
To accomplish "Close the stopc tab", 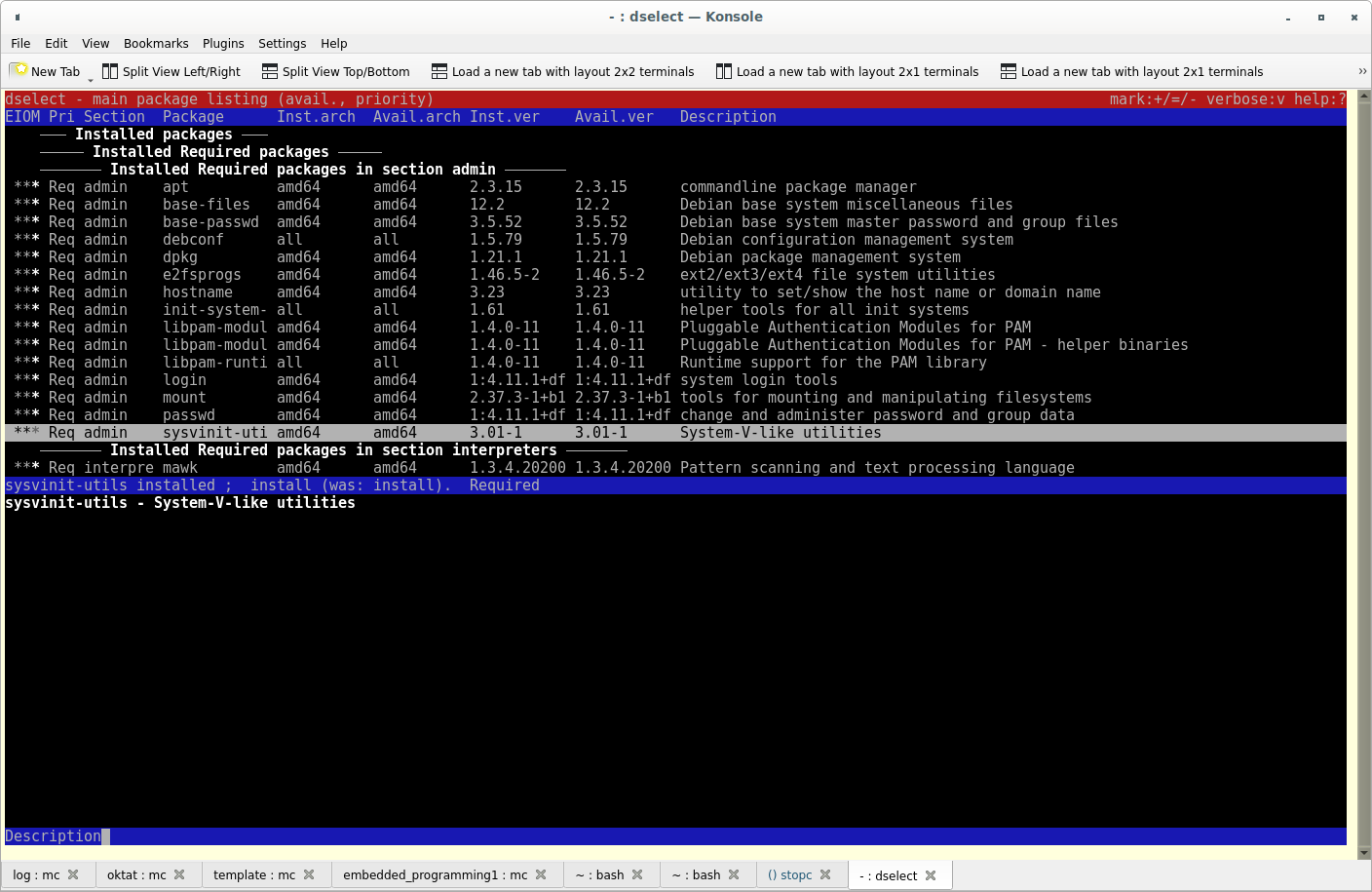I will pyautogui.click(x=825, y=874).
